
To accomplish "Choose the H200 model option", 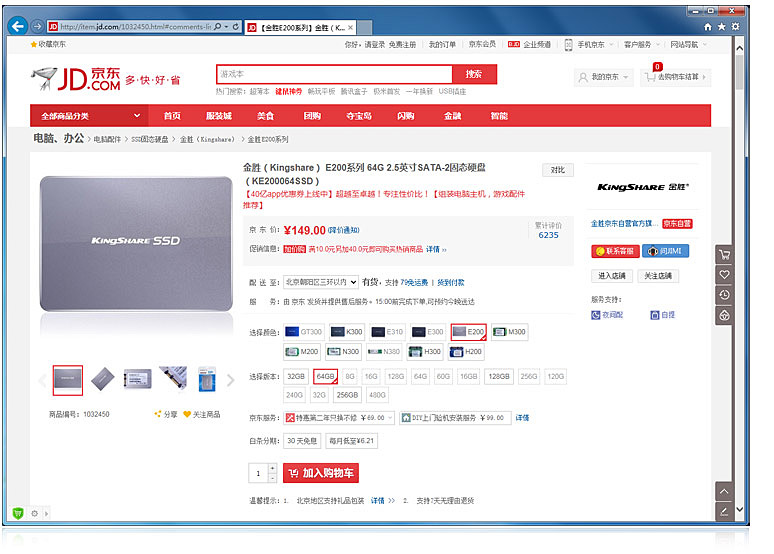I will tap(466, 352).
